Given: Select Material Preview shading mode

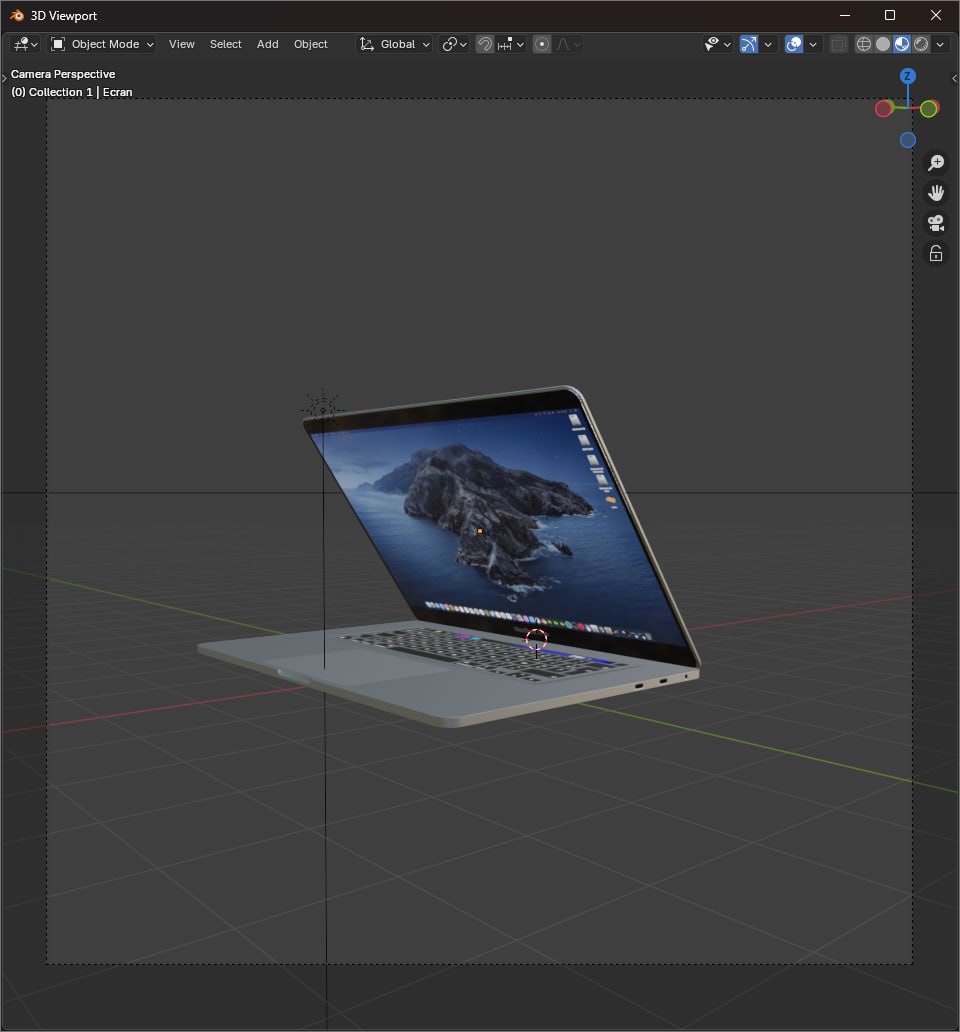Looking at the screenshot, I should 902,44.
